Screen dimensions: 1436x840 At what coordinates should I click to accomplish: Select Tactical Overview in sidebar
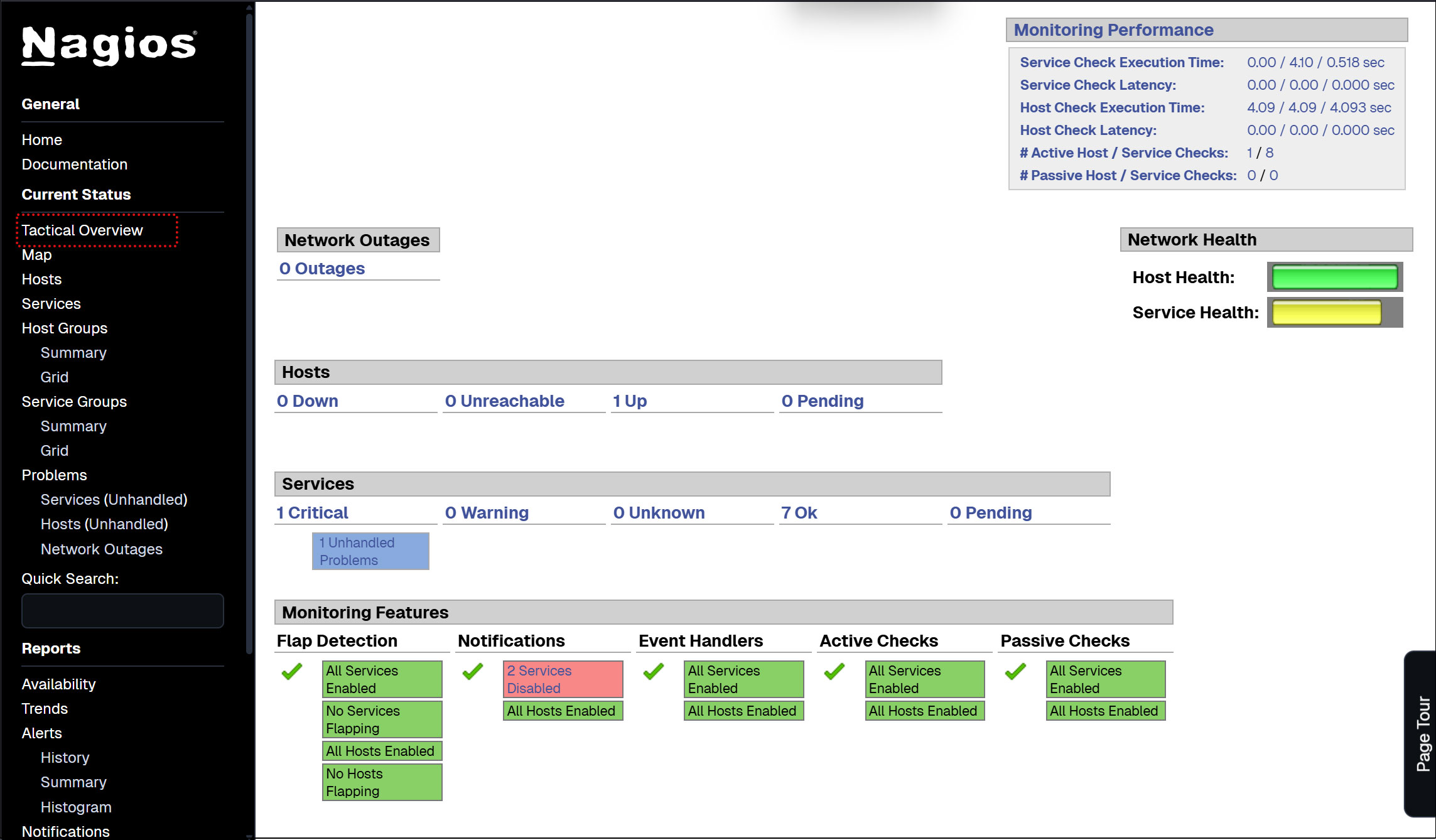click(82, 230)
